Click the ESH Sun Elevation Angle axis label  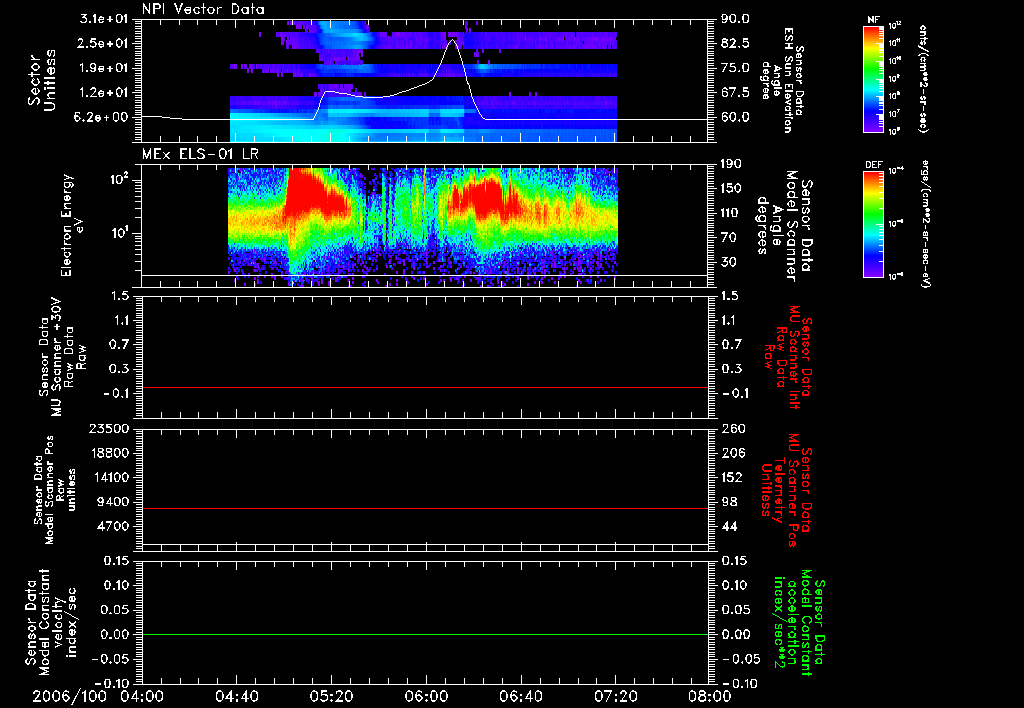coord(782,80)
